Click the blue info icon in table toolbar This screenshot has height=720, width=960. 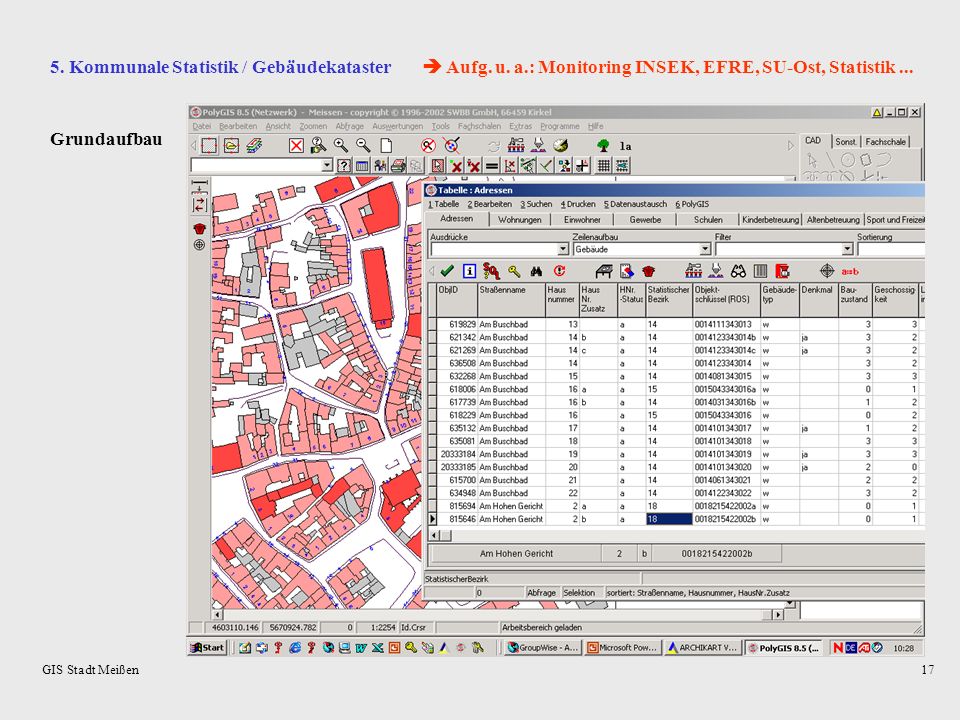tap(470, 271)
